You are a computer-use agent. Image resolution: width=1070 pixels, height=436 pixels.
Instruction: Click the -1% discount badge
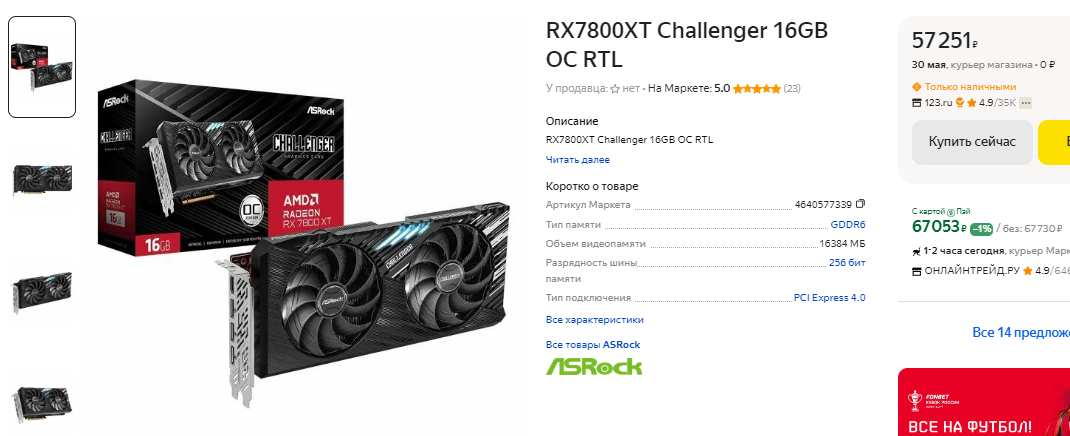981,229
